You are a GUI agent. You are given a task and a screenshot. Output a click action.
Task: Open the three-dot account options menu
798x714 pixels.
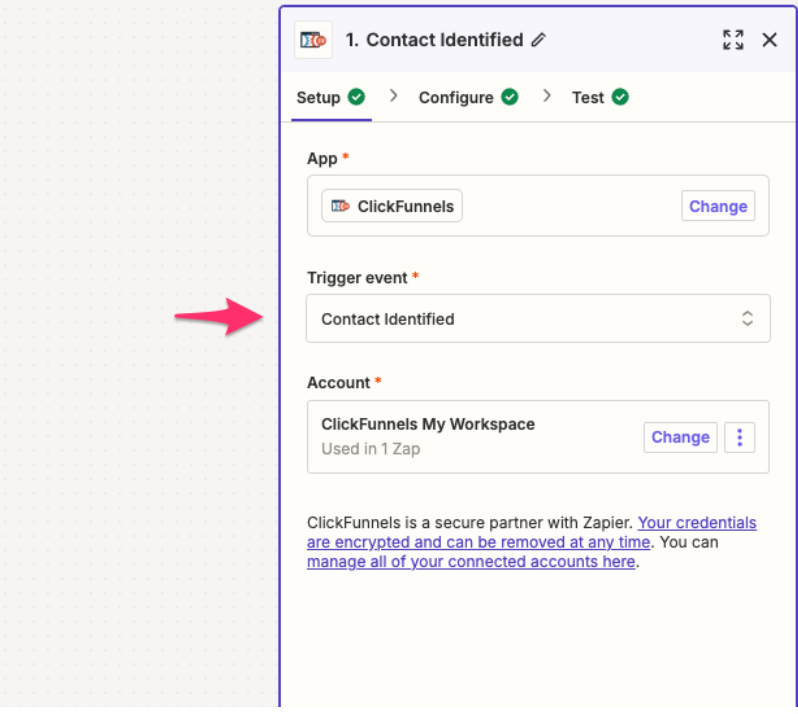(x=739, y=437)
